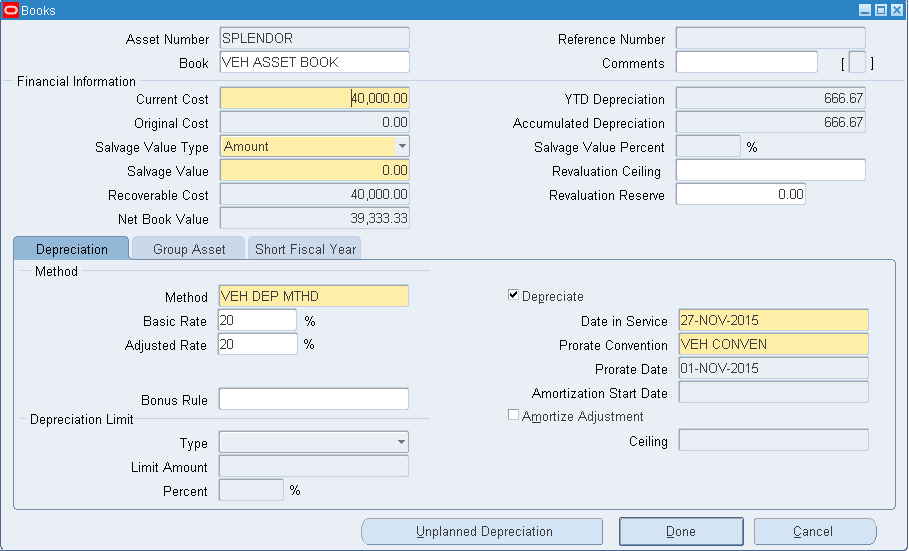Viewport: 909px width, 551px height.
Task: Select the Depreciation tab
Action: 72,249
